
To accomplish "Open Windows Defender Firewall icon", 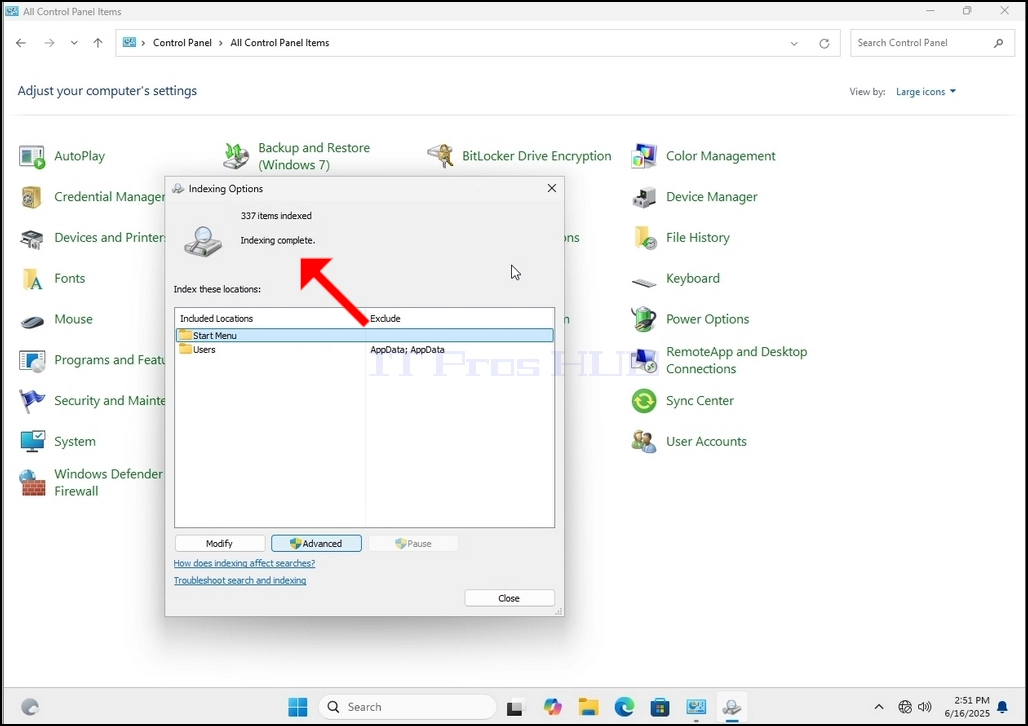I will coord(31,483).
